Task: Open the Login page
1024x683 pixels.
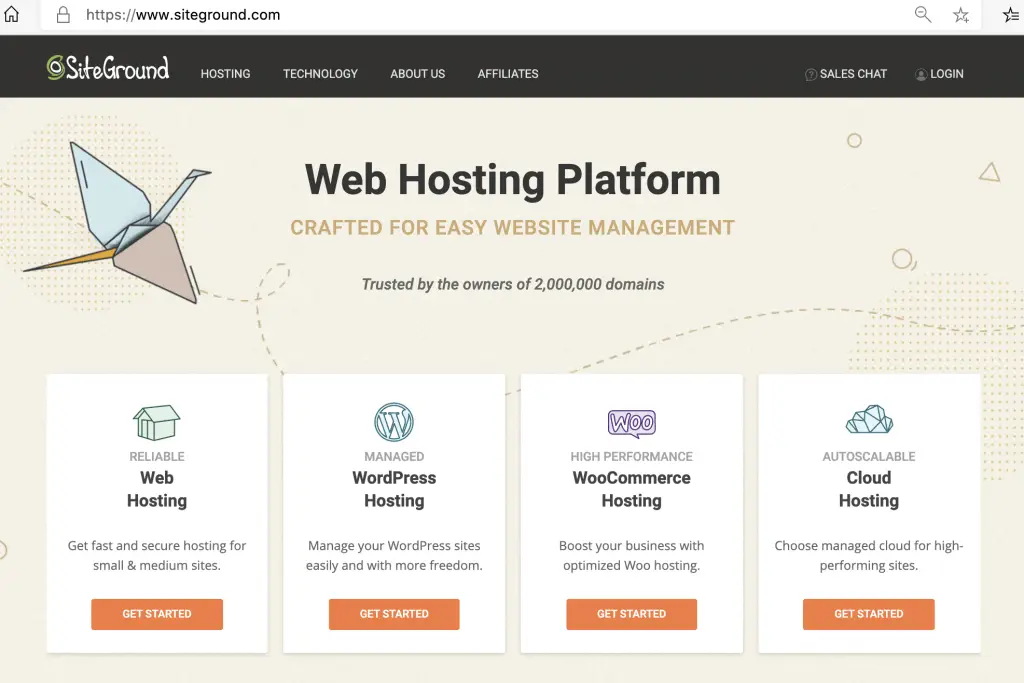Action: point(939,74)
